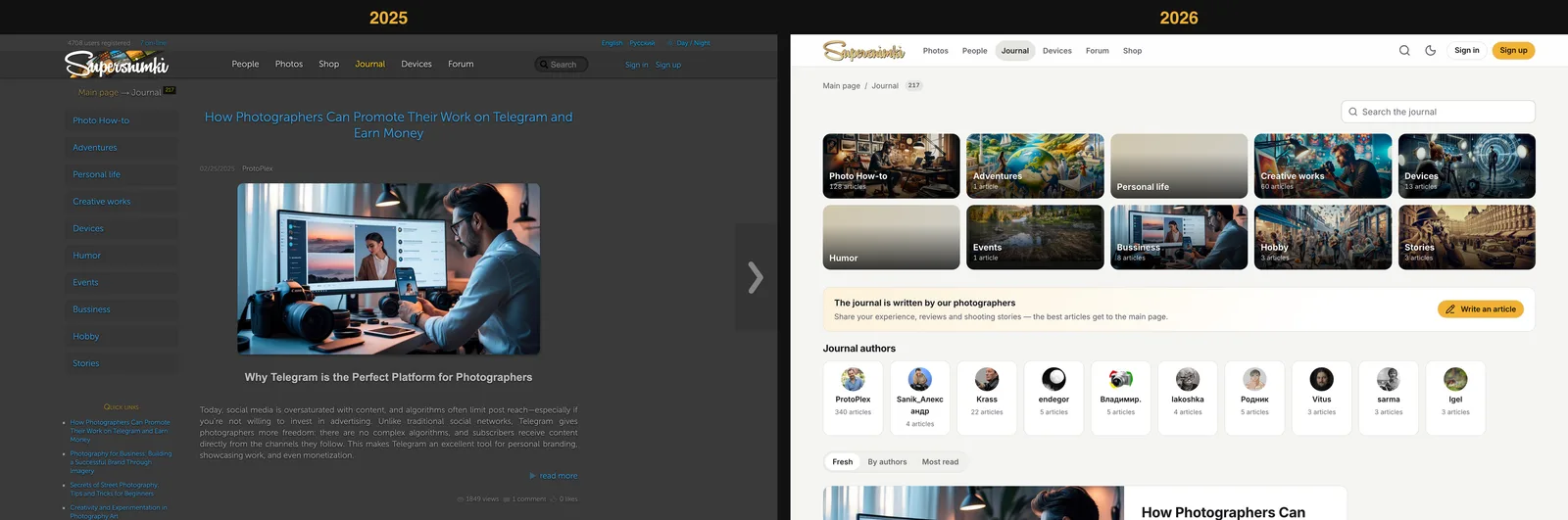Switch to the By authors tab

point(887,462)
